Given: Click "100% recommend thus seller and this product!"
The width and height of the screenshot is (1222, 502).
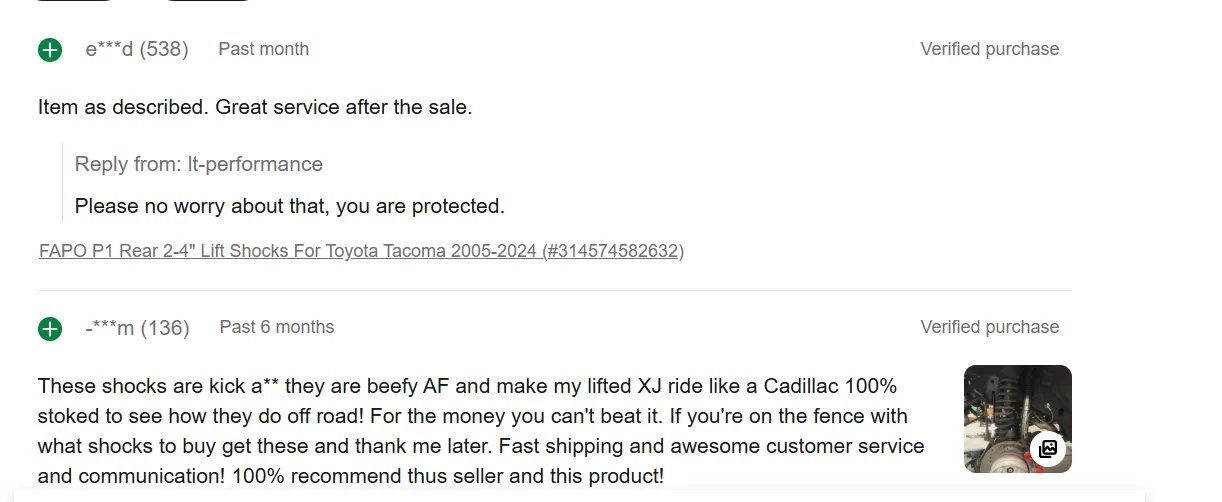Looking at the screenshot, I should [447, 476].
